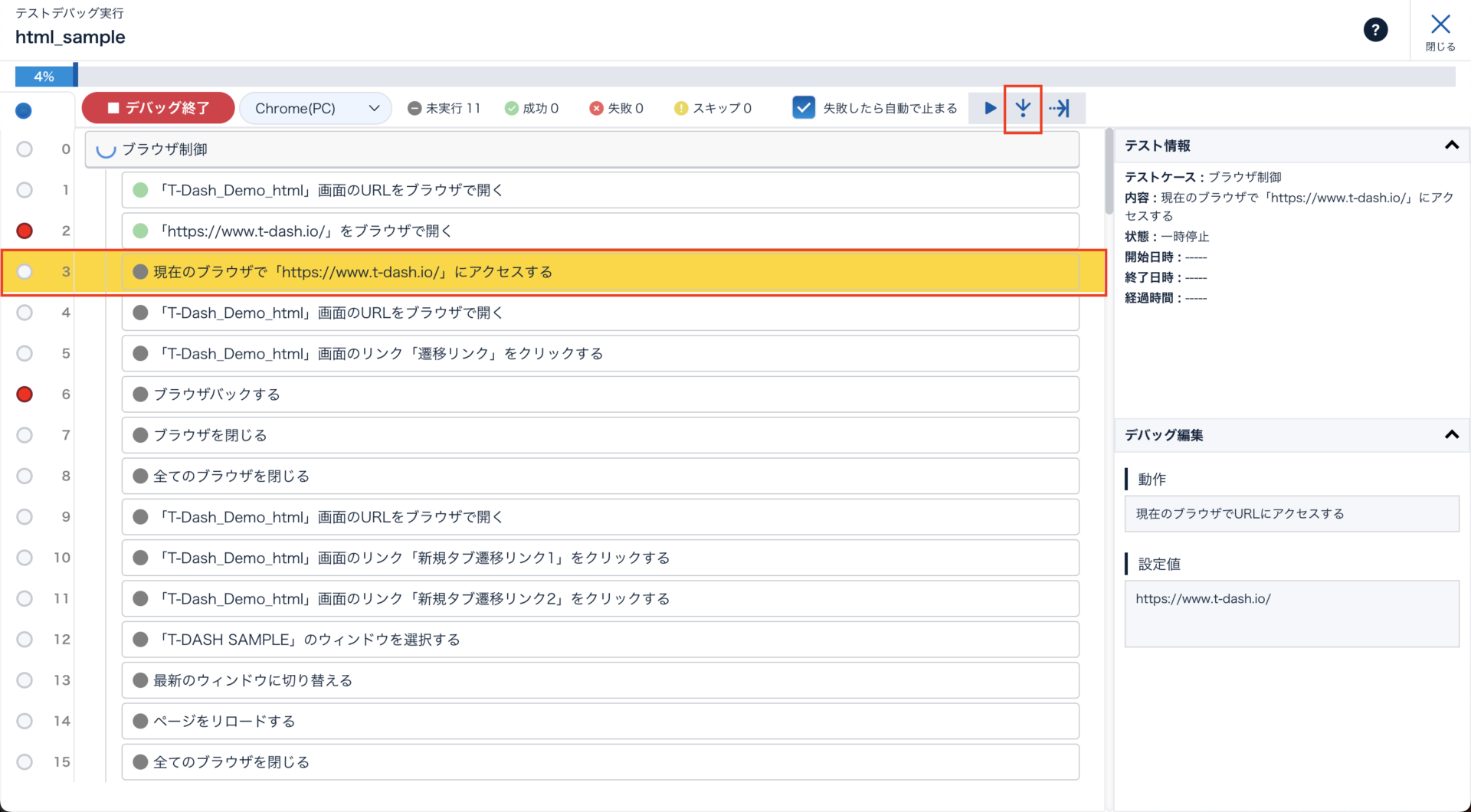Image resolution: width=1471 pixels, height=812 pixels.
Task: Click the 動作 field in debug edit
Action: coord(1291,514)
